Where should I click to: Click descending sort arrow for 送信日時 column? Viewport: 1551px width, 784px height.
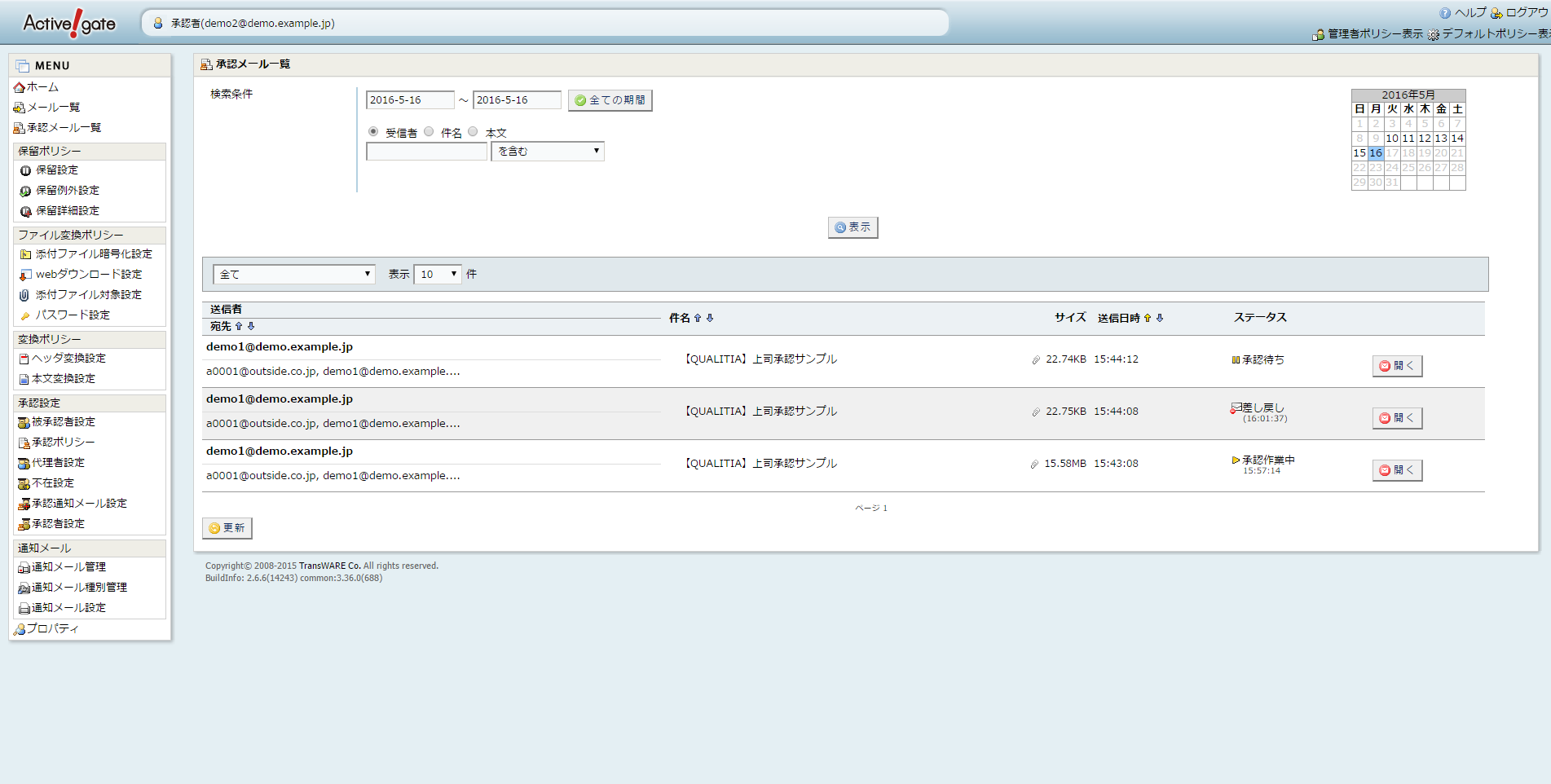pyautogui.click(x=1160, y=319)
